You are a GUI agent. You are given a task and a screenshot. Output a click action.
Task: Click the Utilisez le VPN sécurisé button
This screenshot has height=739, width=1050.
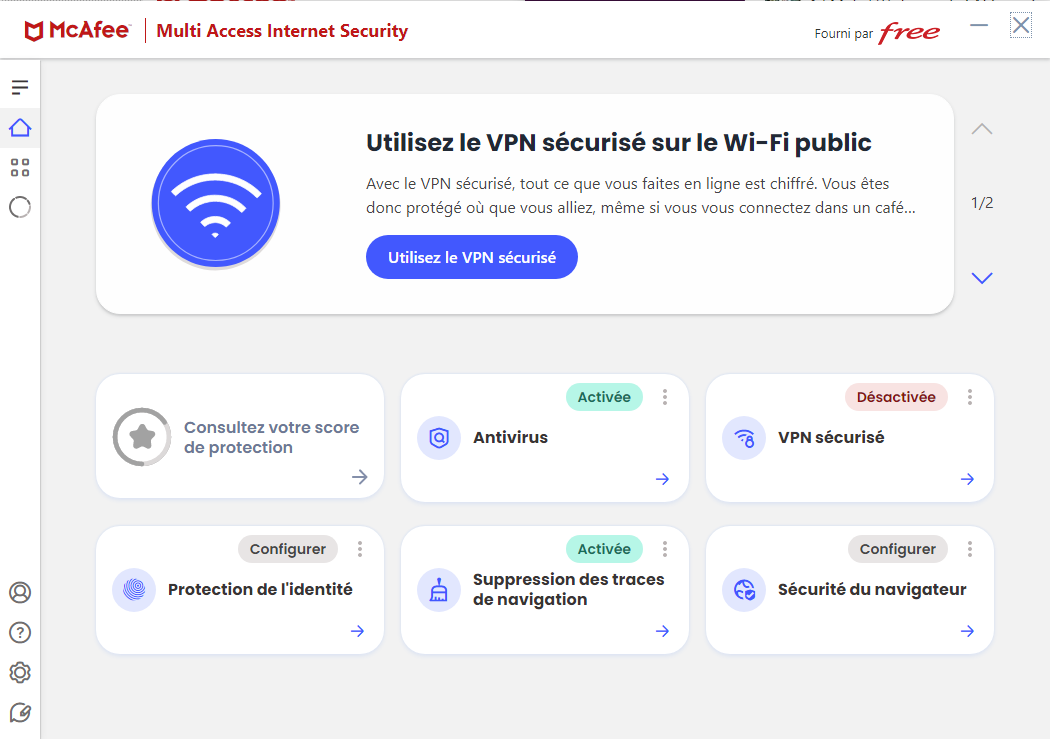(472, 257)
